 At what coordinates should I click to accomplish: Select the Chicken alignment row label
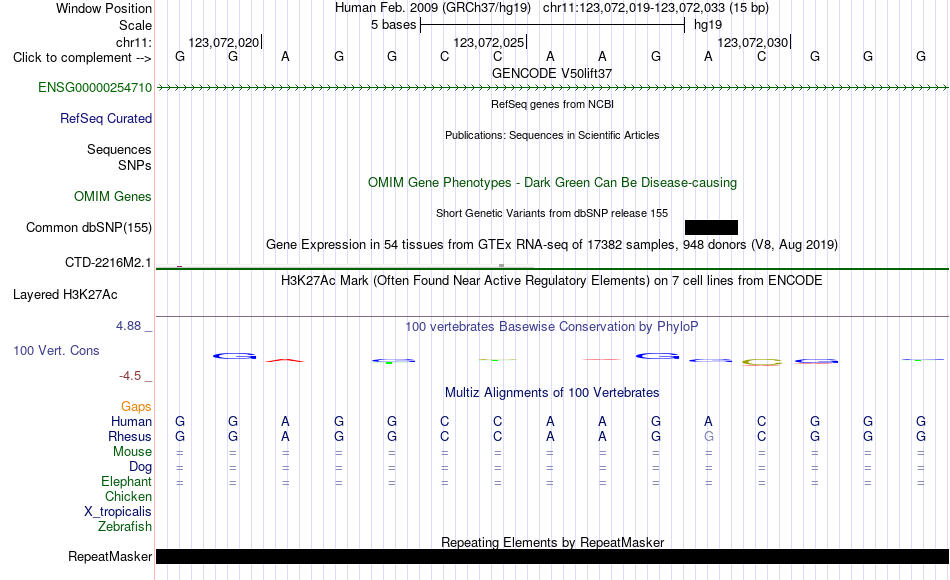click(x=128, y=496)
